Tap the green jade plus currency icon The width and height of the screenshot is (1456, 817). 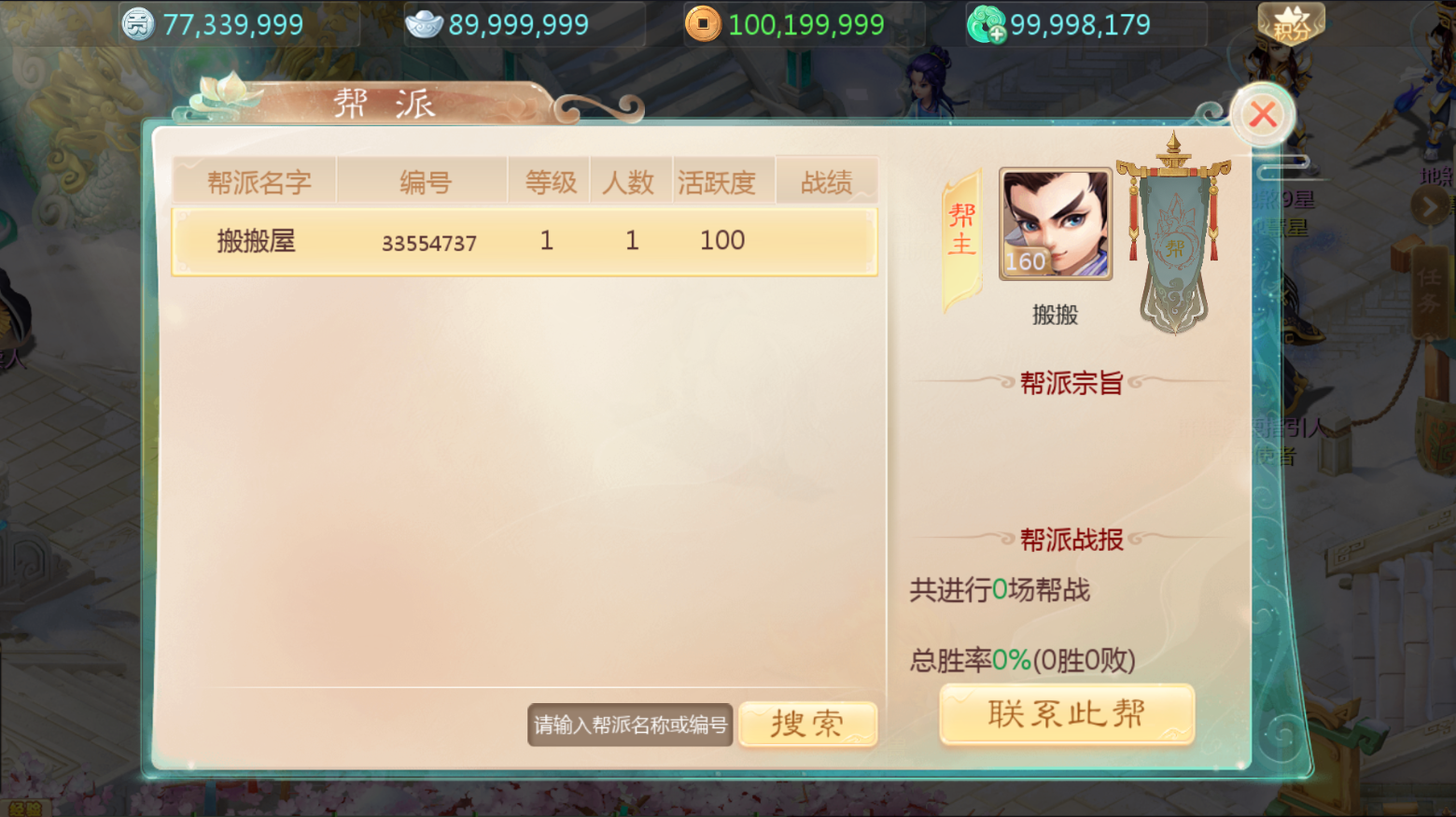986,24
